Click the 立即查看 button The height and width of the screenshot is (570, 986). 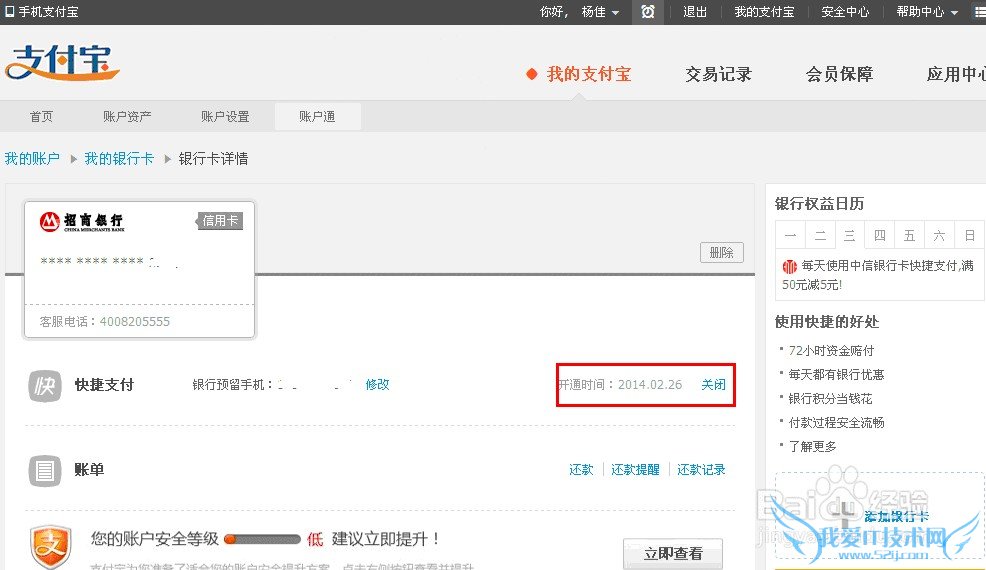click(x=673, y=554)
